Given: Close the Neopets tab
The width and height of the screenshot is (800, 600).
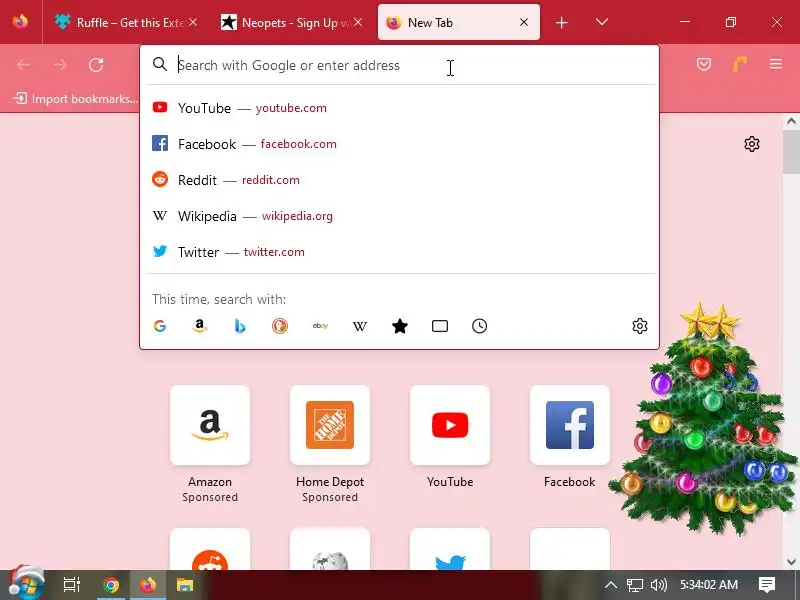Looking at the screenshot, I should coord(358,22).
